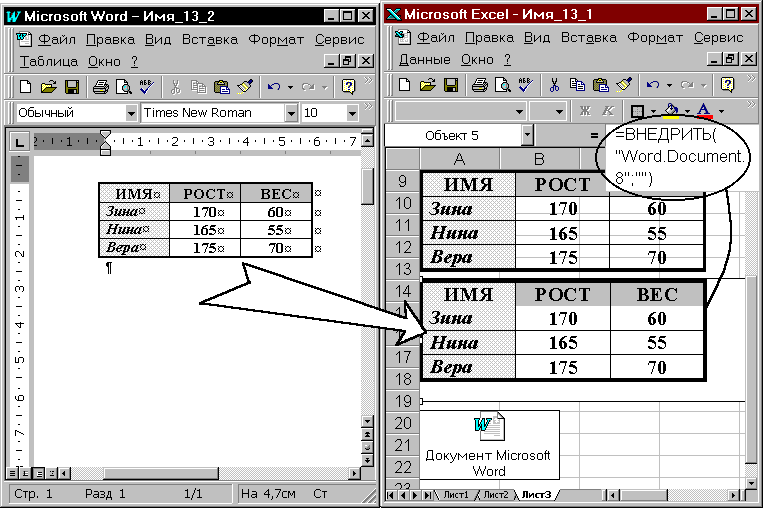Save document icon in Word toolbar

(x=72, y=87)
